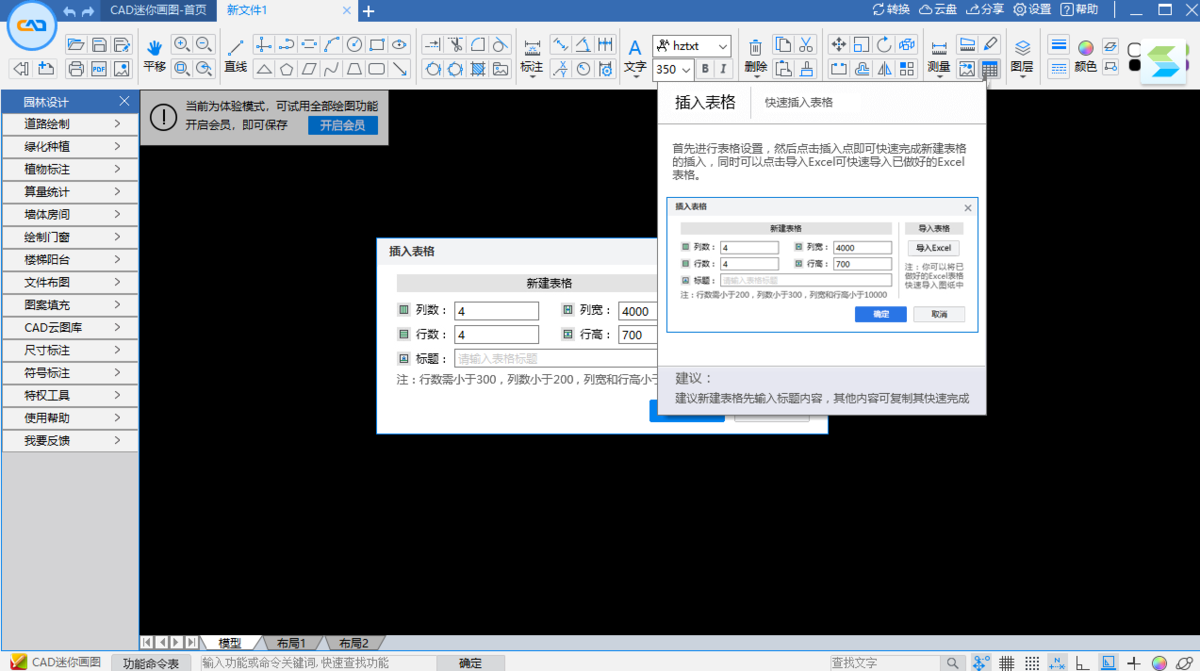1200x671 pixels.
Task: Switch to the 布局2 tab
Action: click(353, 643)
